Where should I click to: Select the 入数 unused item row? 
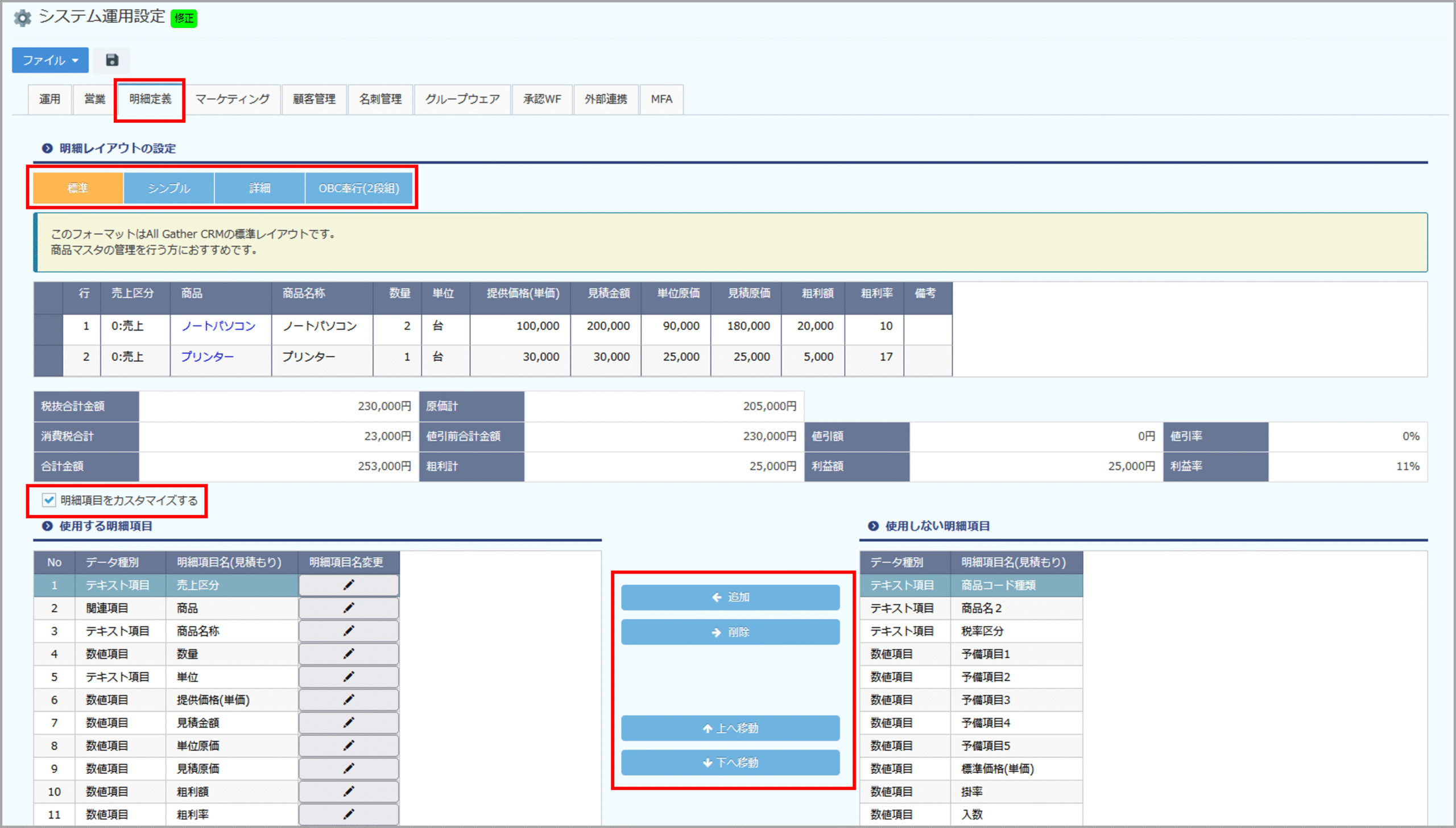click(971, 814)
